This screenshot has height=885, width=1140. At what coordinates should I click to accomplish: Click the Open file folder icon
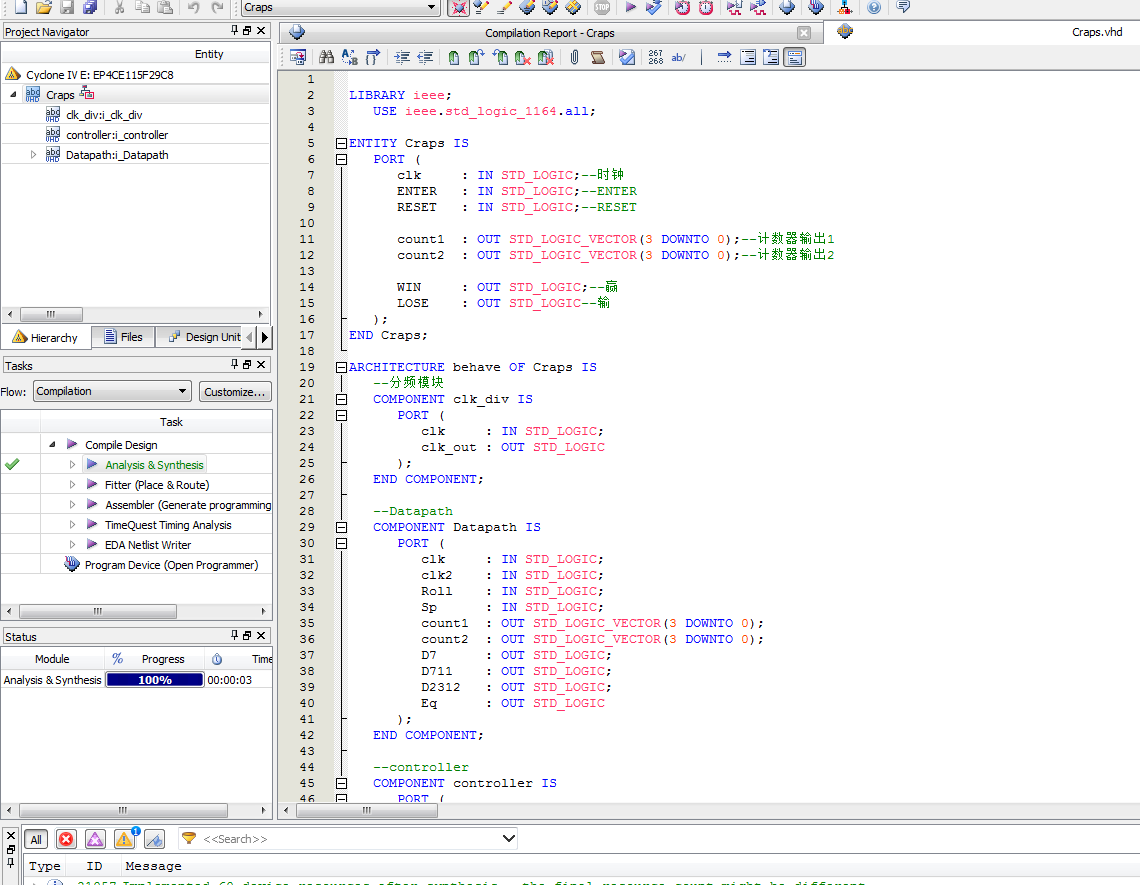pos(43,8)
